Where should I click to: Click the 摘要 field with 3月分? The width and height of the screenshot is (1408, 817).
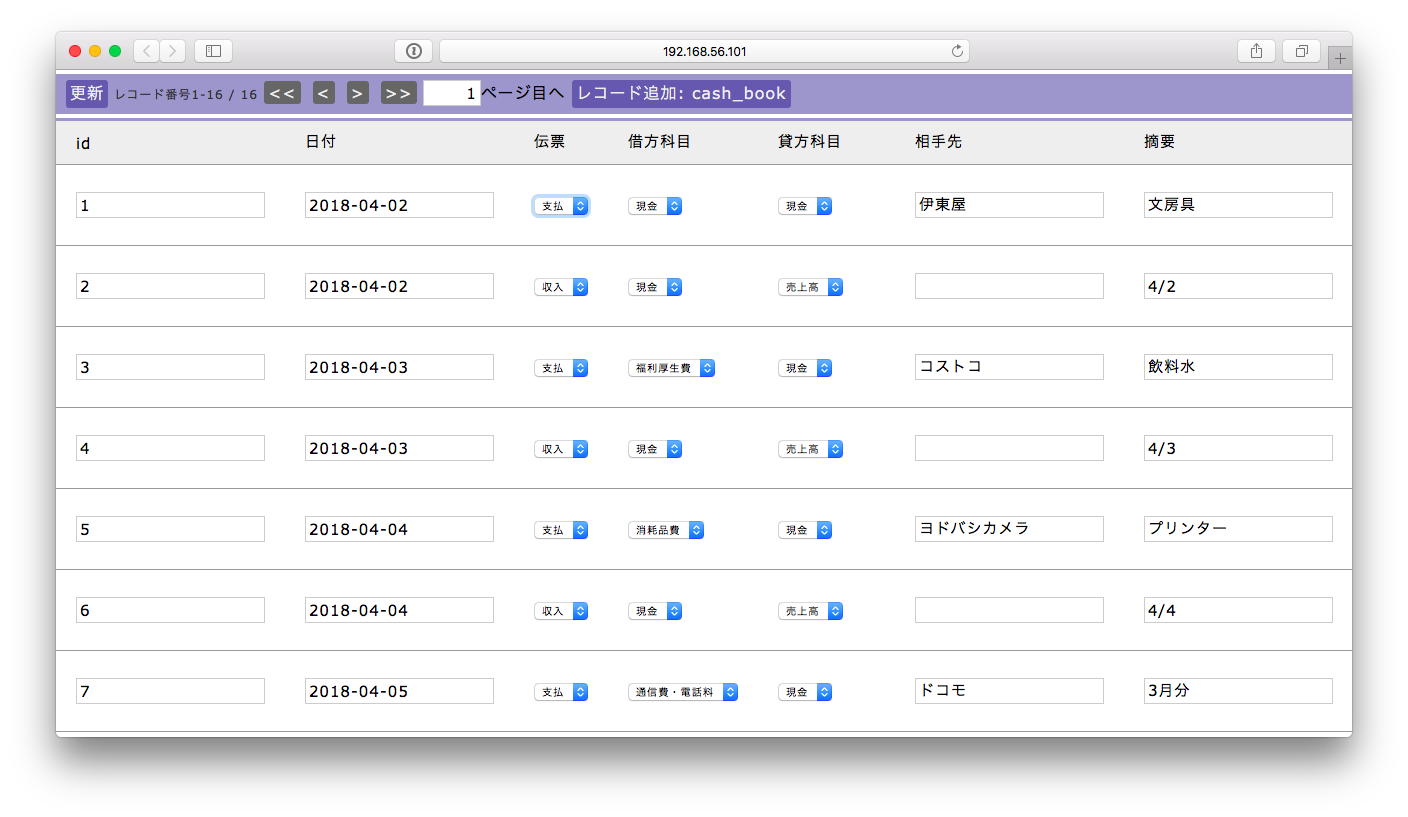coord(1238,691)
